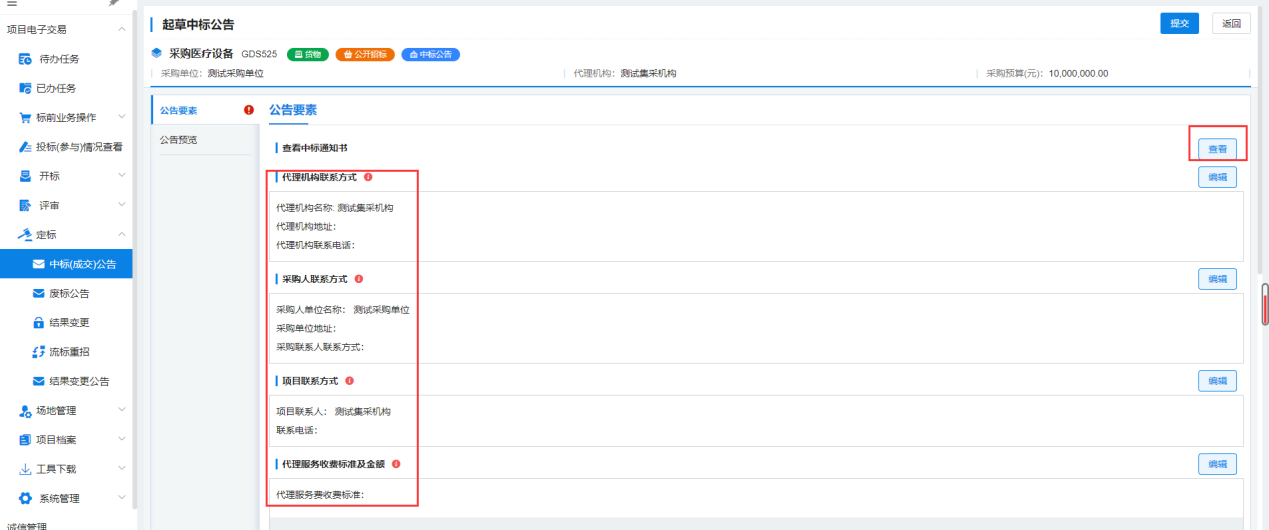
Task: Select the 公告要素 side tab
Action: click(179, 110)
